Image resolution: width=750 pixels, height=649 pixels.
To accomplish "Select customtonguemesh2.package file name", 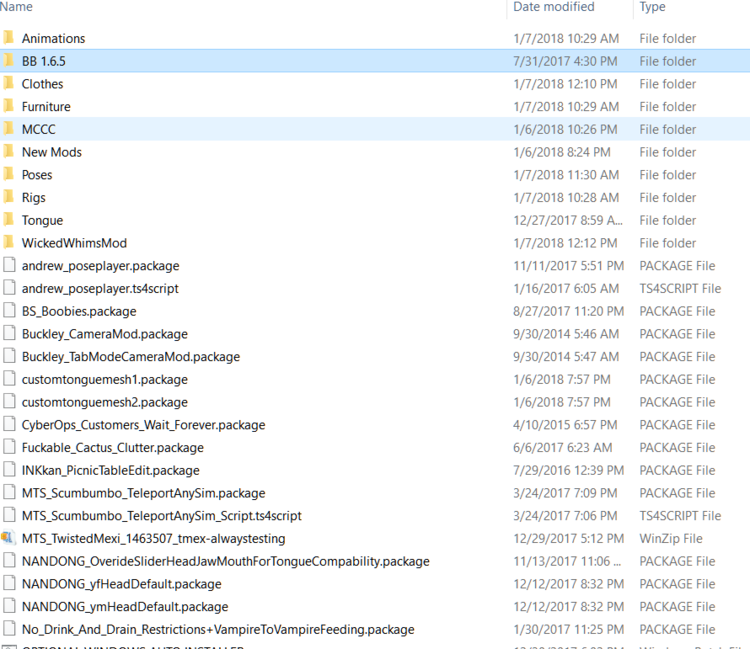I will pos(105,402).
